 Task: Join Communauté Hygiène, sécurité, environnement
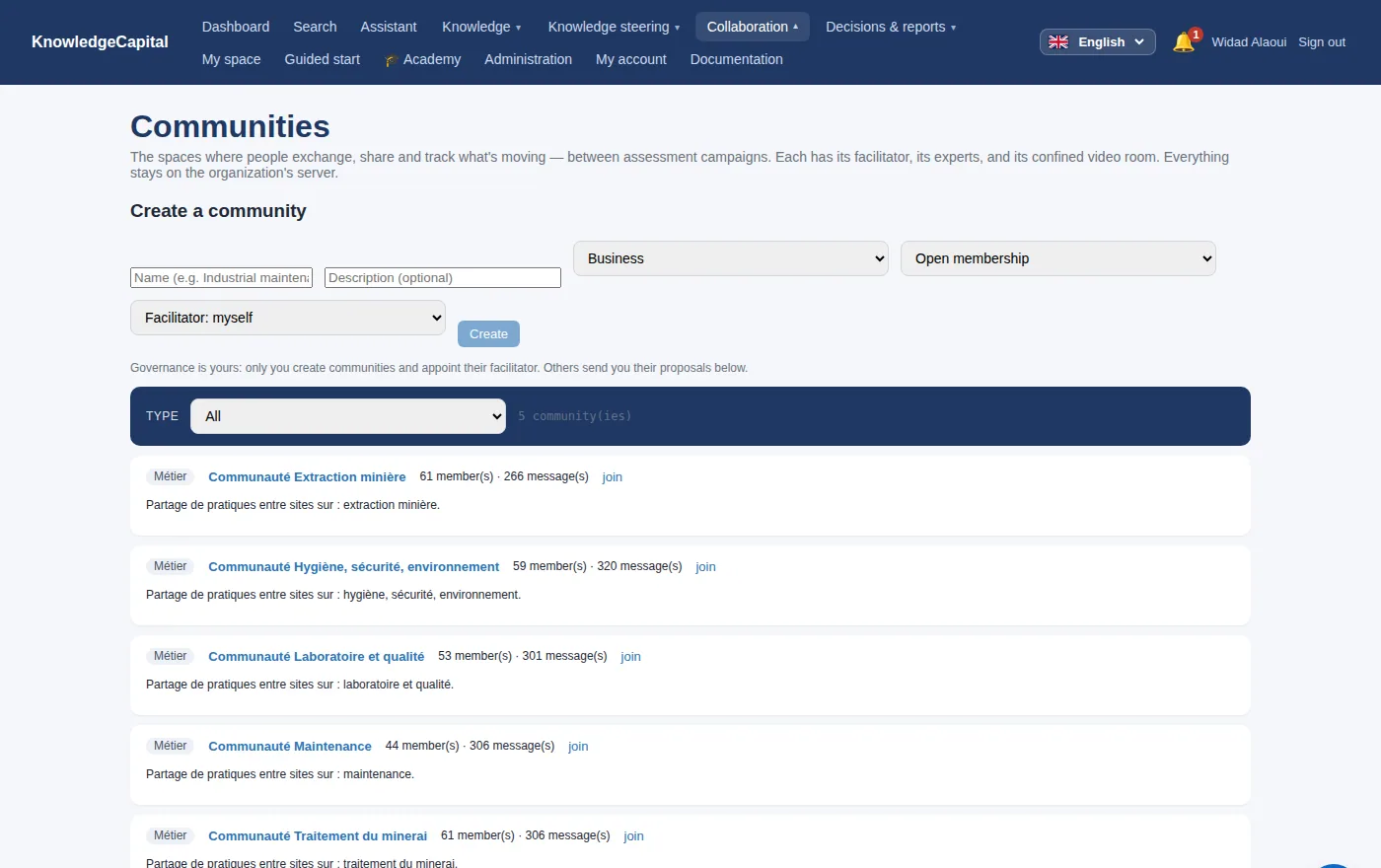pyautogui.click(x=706, y=567)
